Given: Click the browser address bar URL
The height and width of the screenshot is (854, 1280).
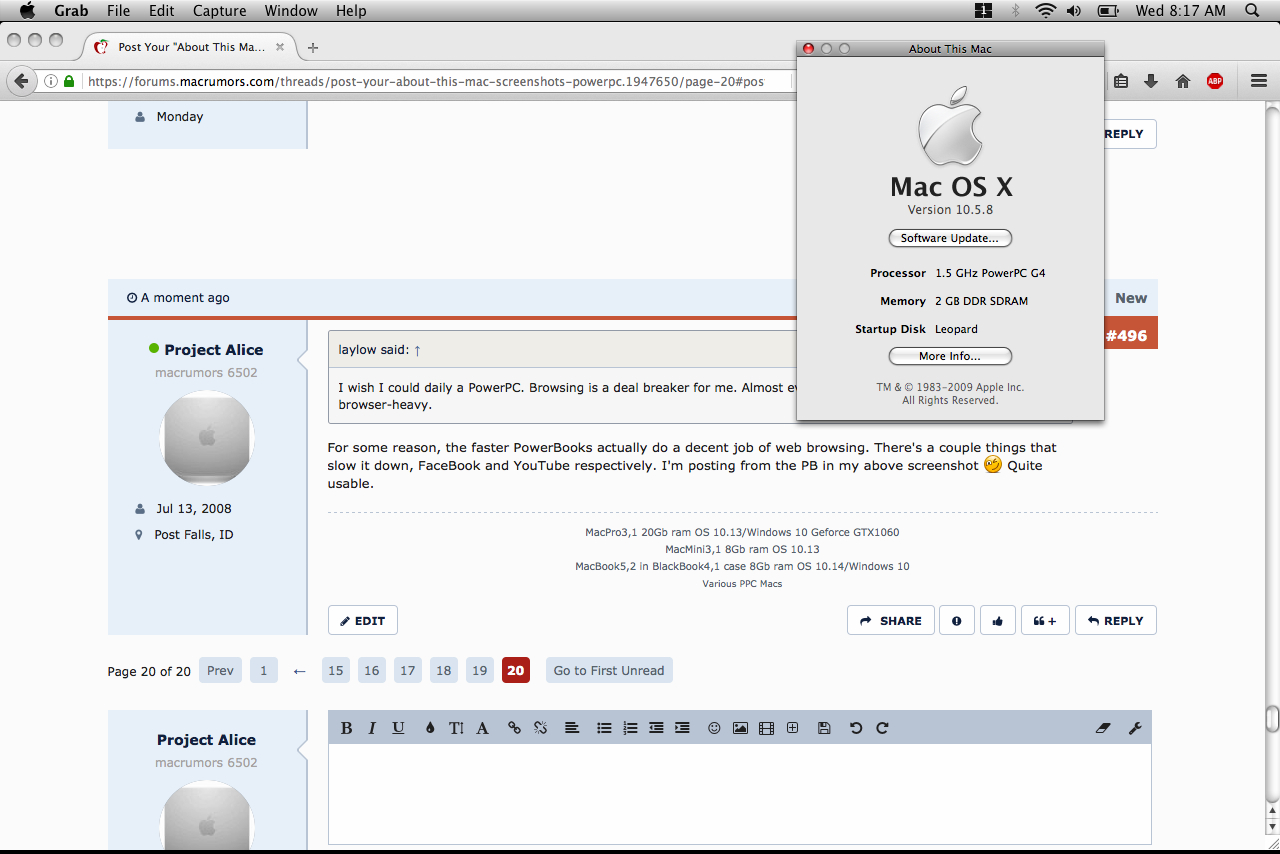Looking at the screenshot, I should point(425,81).
